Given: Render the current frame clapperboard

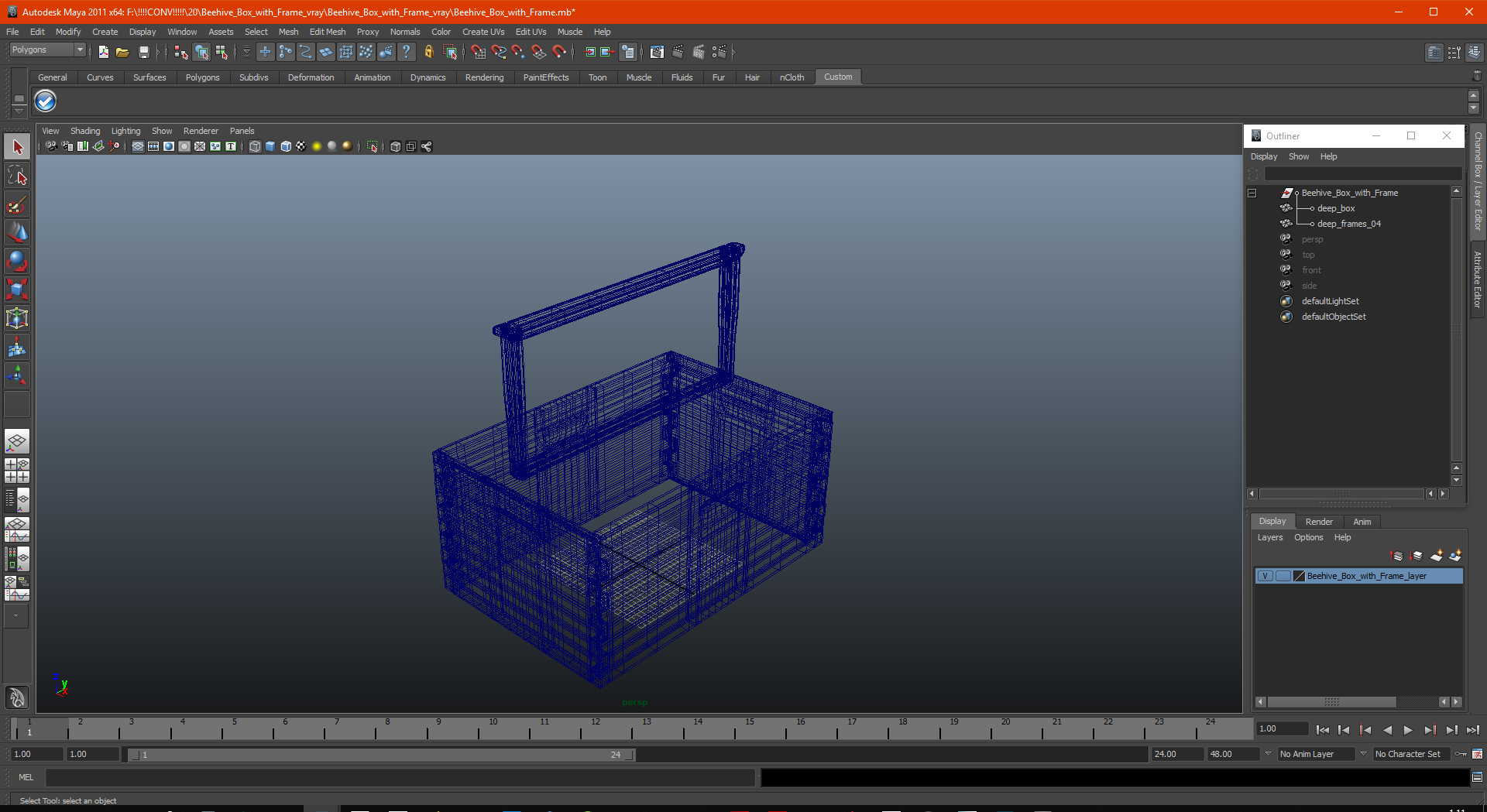Looking at the screenshot, I should (678, 52).
